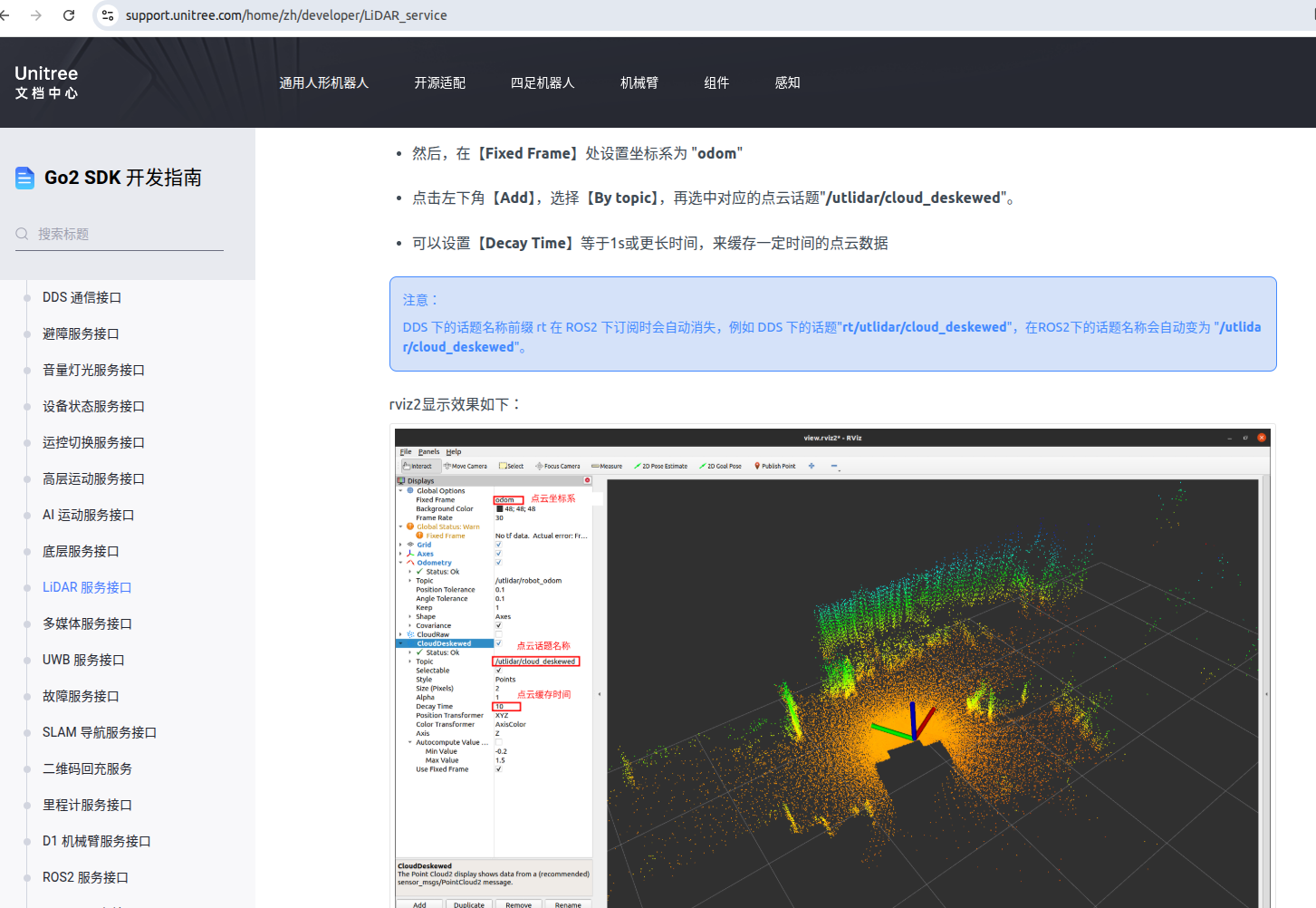Open 避障服务接口 in the sidebar
Viewport: 1316px width, 908px height.
(81, 333)
